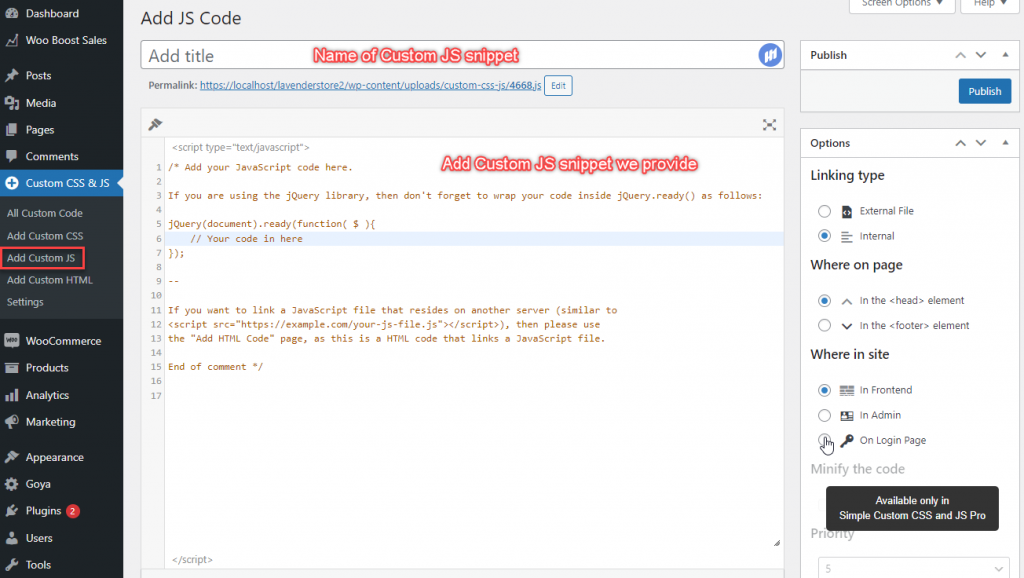Collapse the Publish panel
The image size is (1024, 578).
1005,55
